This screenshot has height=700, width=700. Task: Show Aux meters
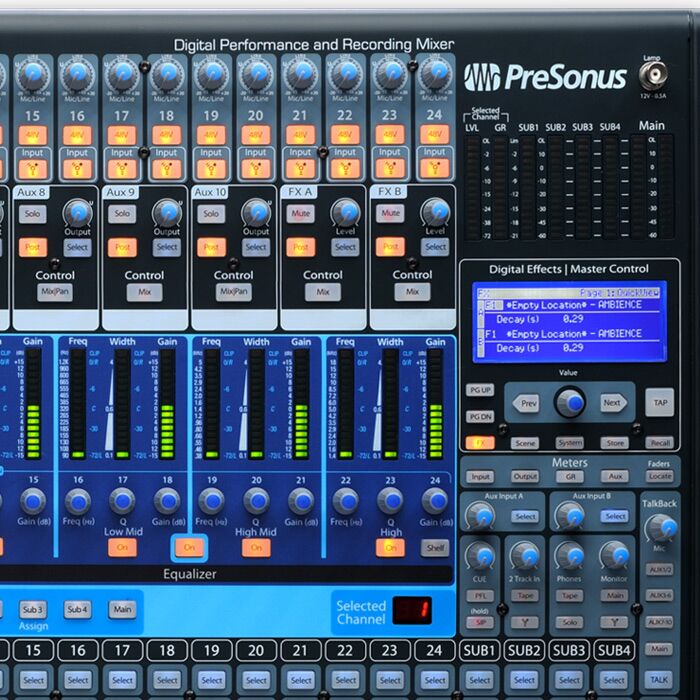[x=615, y=476]
